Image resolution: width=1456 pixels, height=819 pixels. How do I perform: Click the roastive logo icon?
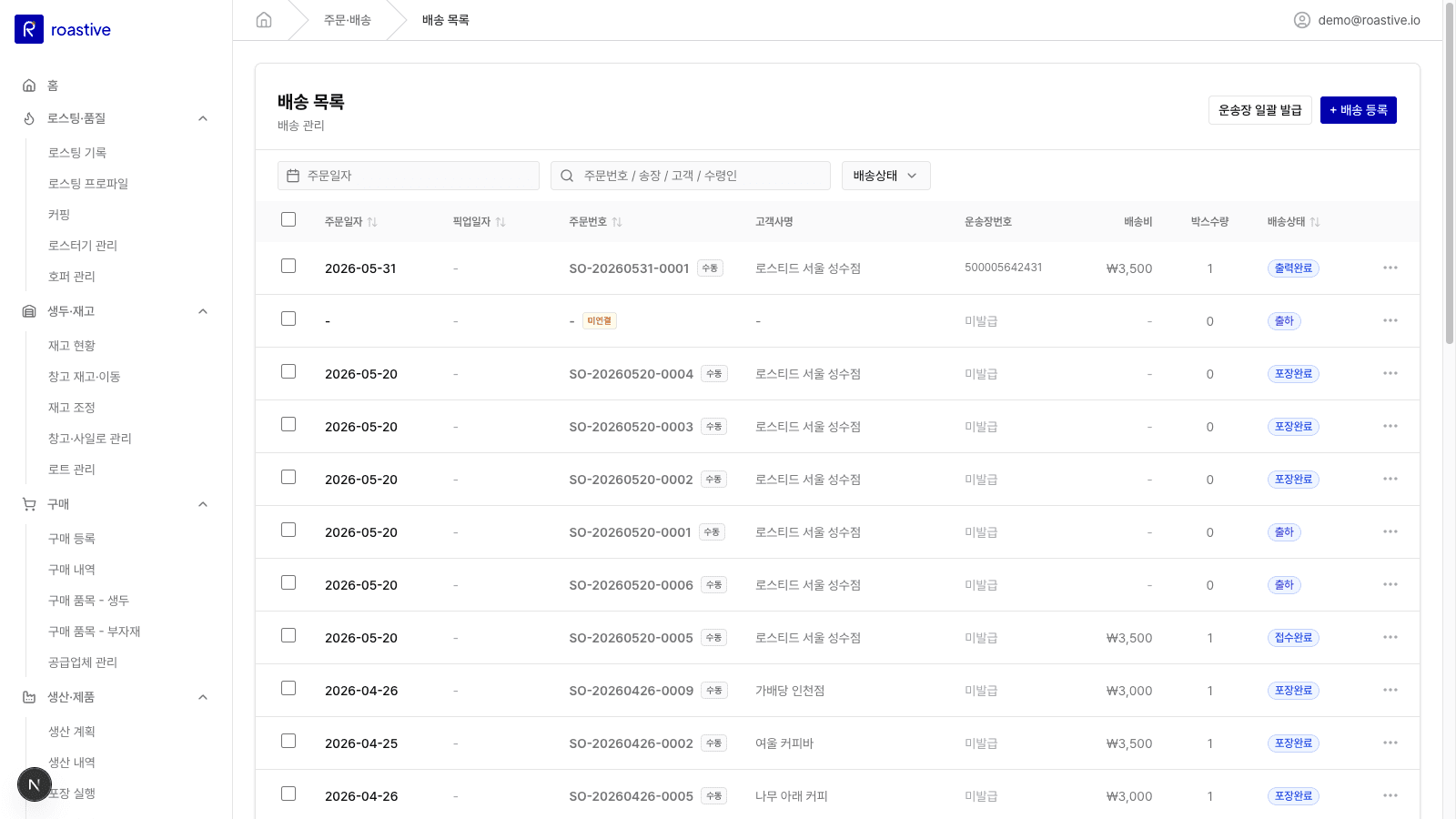[x=29, y=29]
